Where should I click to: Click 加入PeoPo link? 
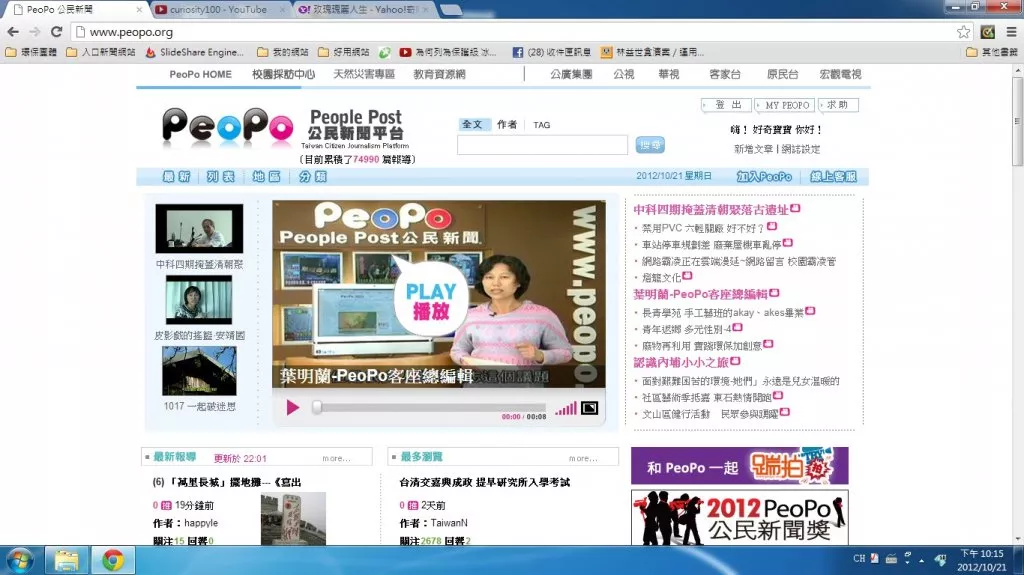tap(764, 176)
